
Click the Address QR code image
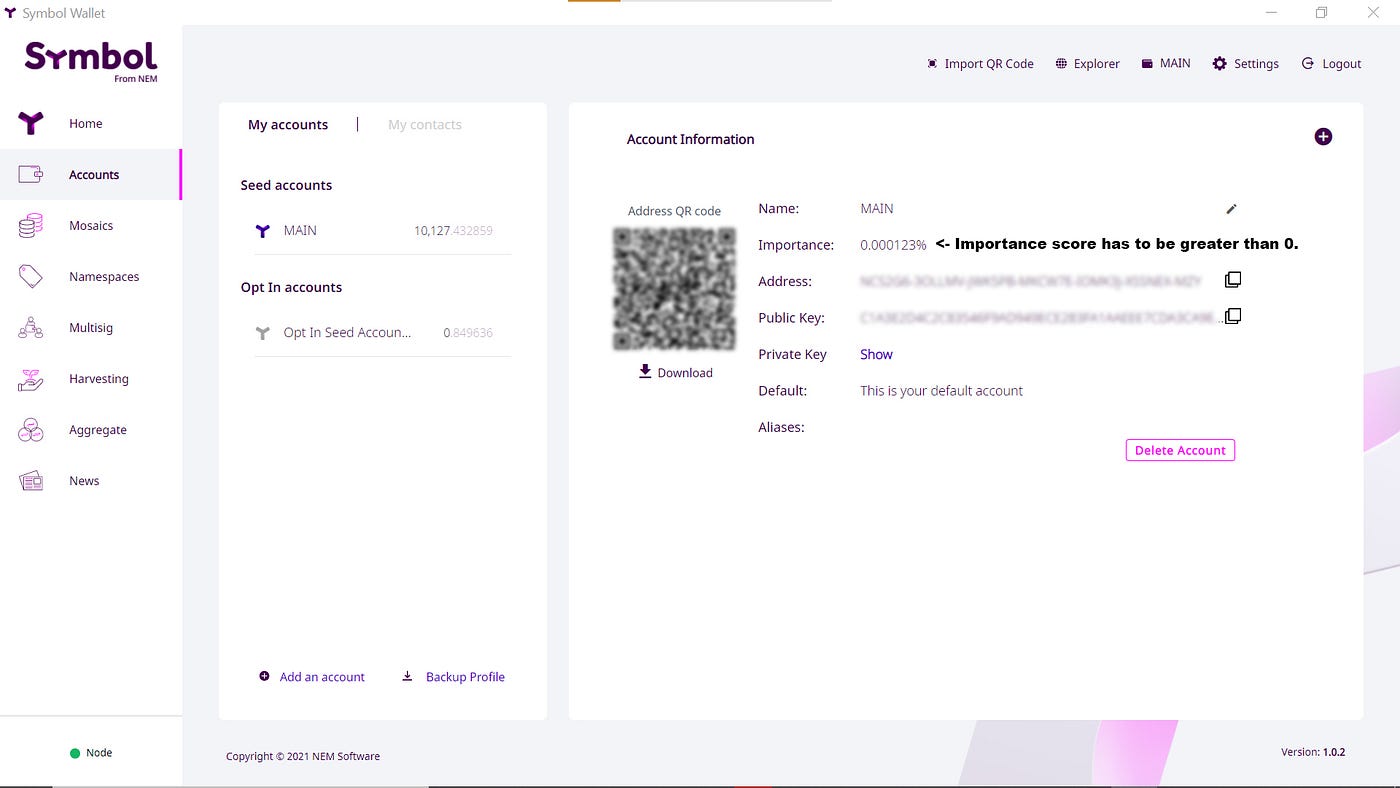click(x=674, y=289)
